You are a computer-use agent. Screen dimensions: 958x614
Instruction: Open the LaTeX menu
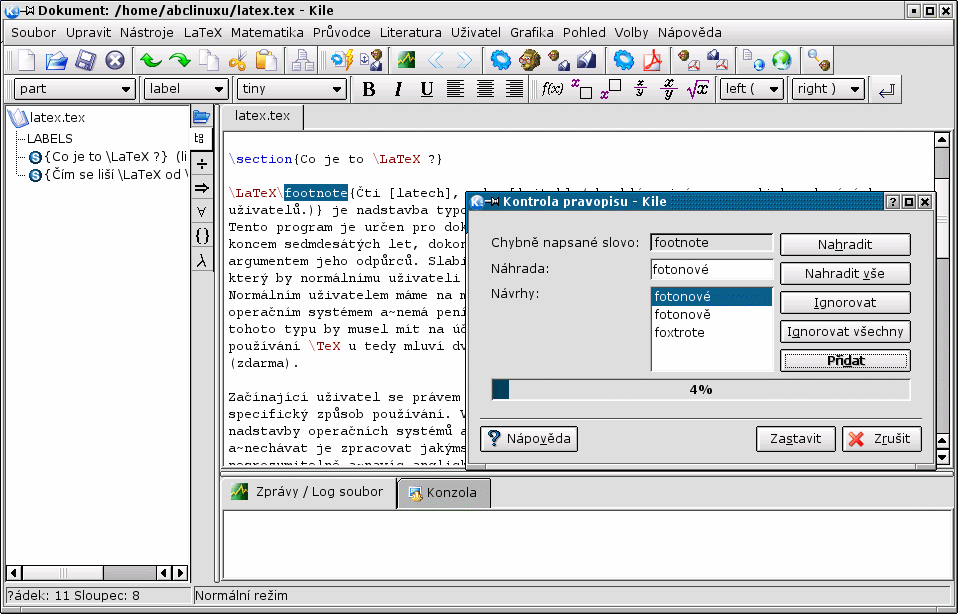[x=202, y=32]
